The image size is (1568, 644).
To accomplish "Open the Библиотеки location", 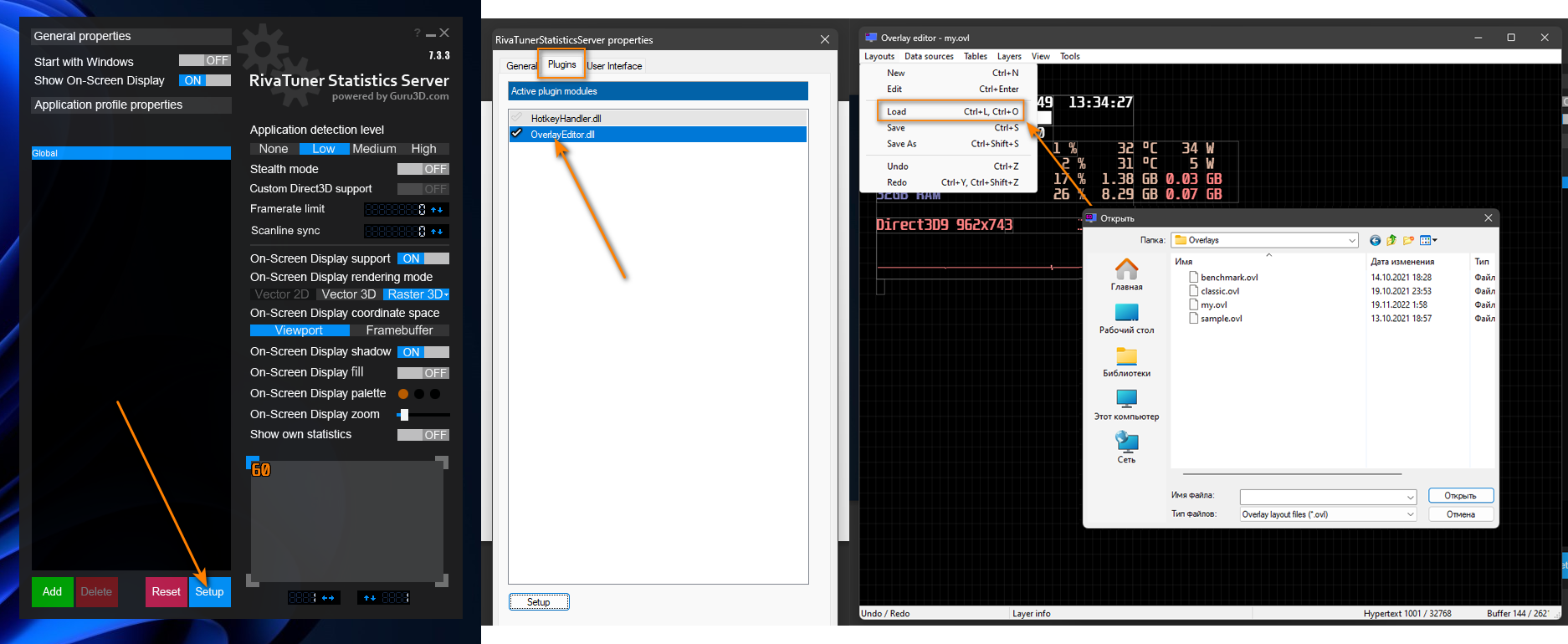I will (x=1126, y=361).
